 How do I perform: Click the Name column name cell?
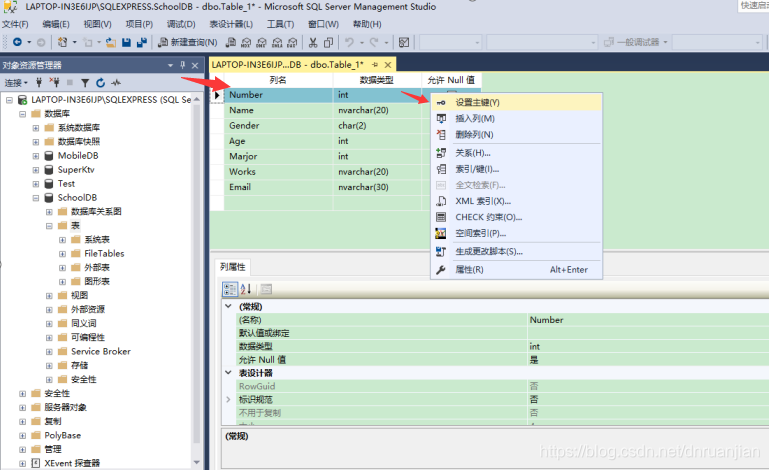click(x=279, y=110)
